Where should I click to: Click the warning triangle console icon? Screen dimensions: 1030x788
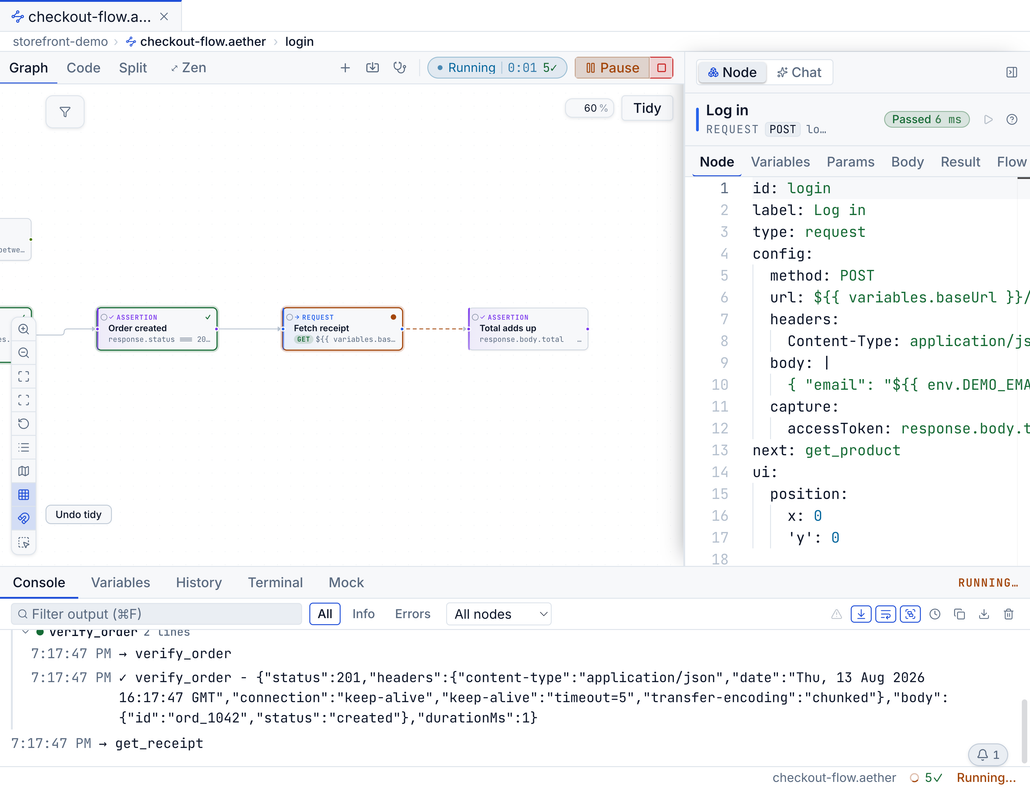coord(836,615)
